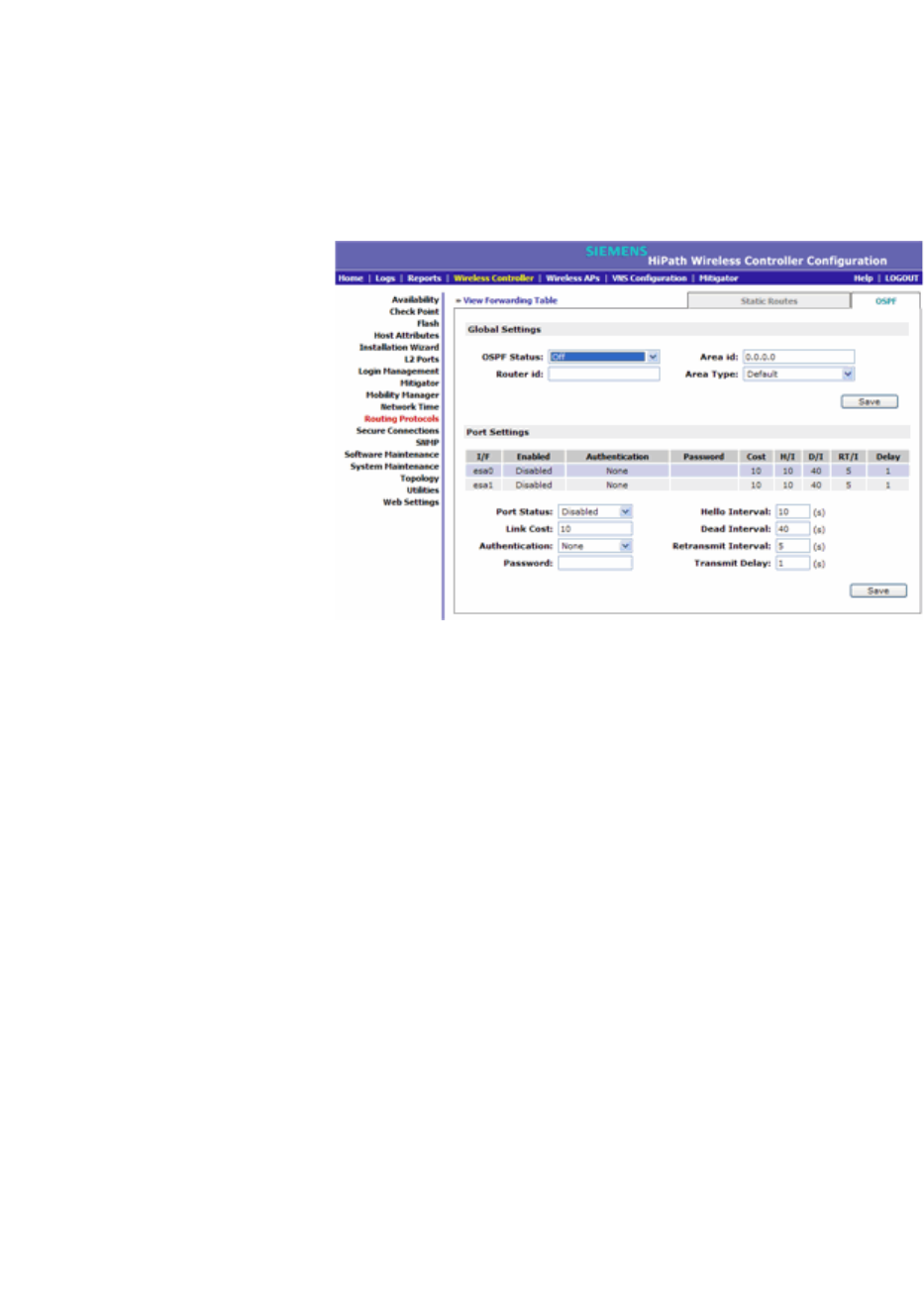Open Utilities in the sidebar
The height and width of the screenshot is (1302, 924).
(x=423, y=489)
